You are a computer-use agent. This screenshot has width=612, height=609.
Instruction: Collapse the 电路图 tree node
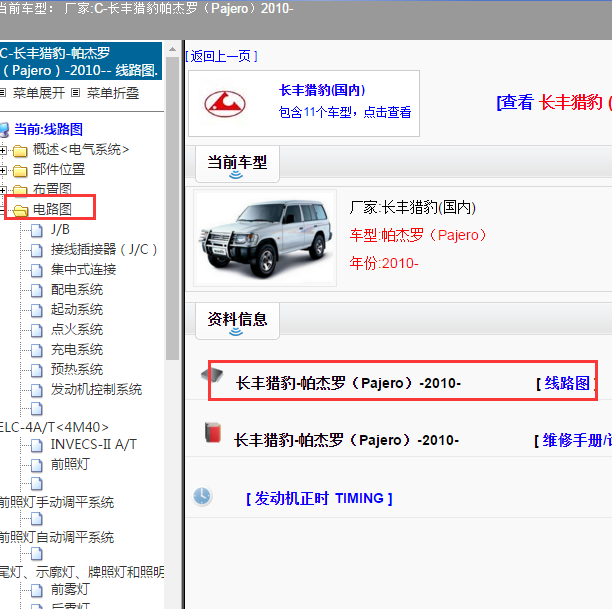click(x=2, y=210)
